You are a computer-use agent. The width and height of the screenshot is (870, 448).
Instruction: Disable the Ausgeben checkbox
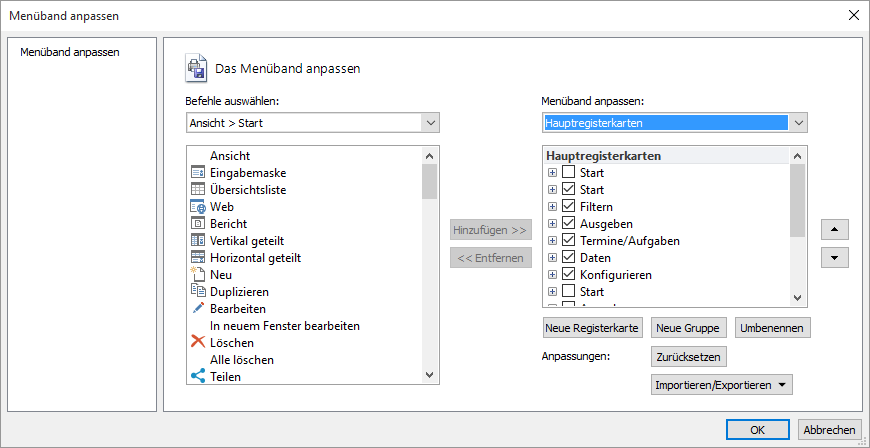coord(568,224)
